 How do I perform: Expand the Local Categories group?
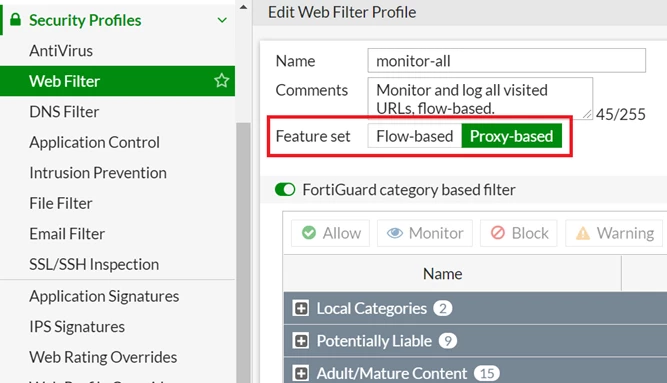(x=301, y=308)
